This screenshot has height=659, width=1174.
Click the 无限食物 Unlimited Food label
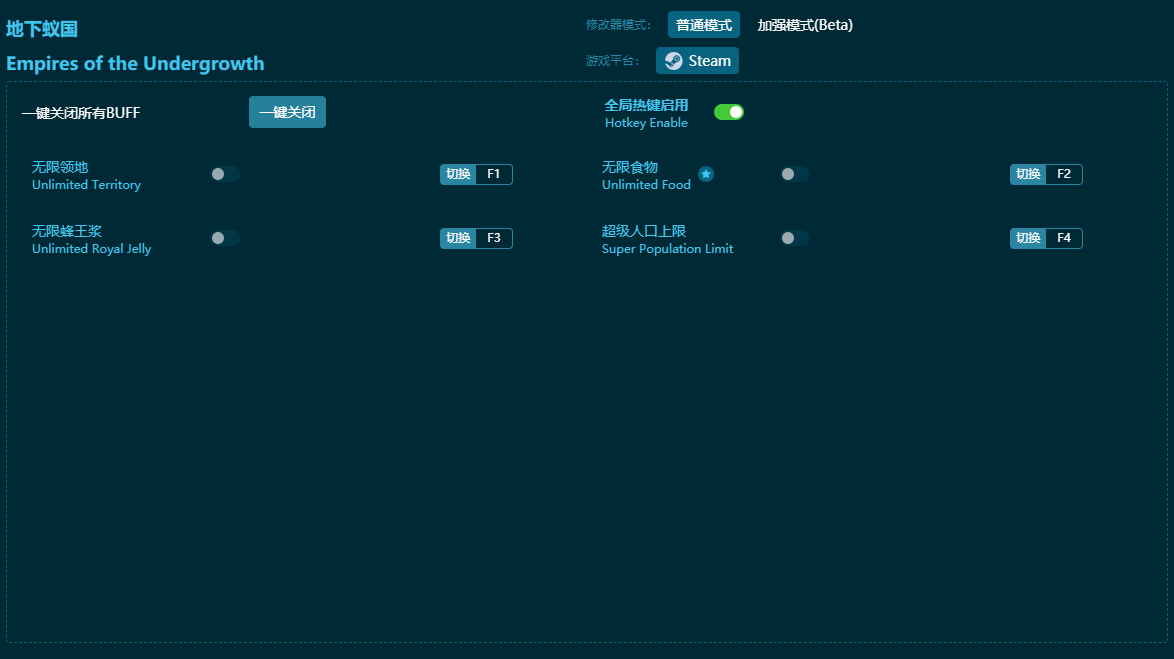point(646,175)
